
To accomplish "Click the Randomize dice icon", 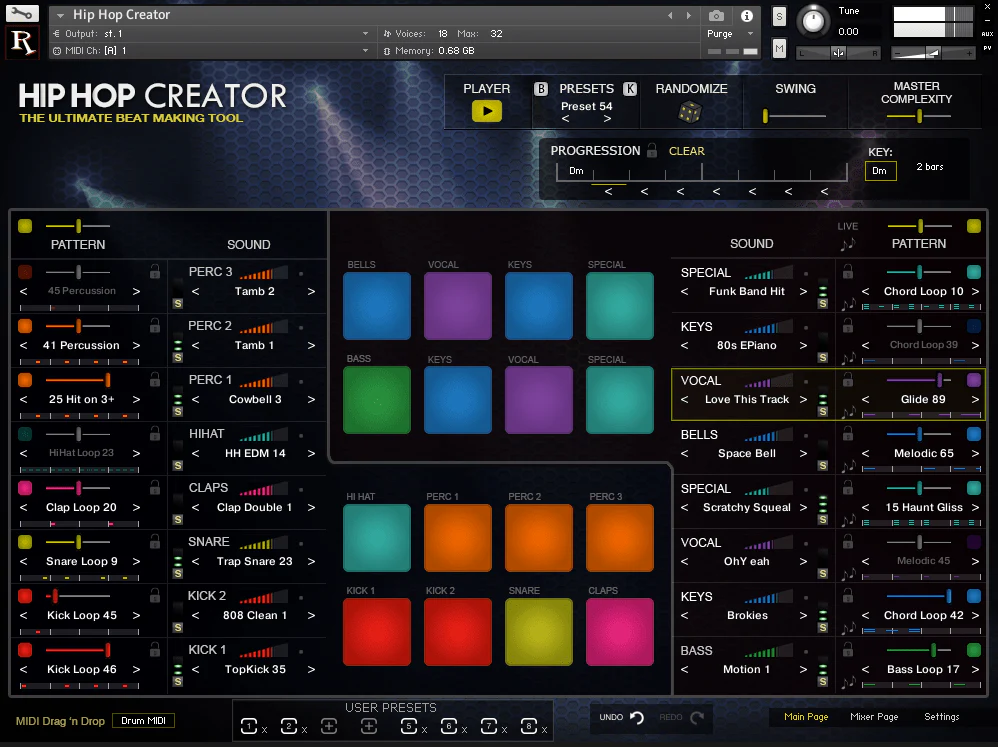I will click(690, 112).
